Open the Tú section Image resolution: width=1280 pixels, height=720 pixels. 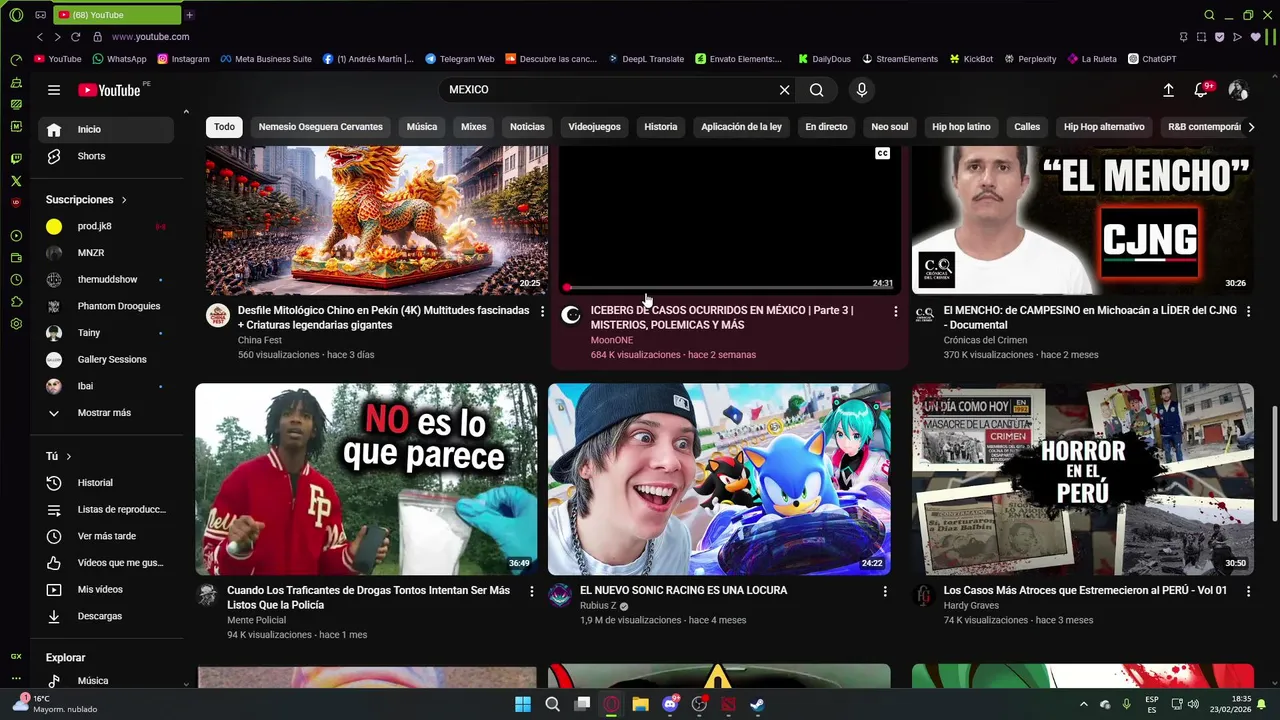58,456
